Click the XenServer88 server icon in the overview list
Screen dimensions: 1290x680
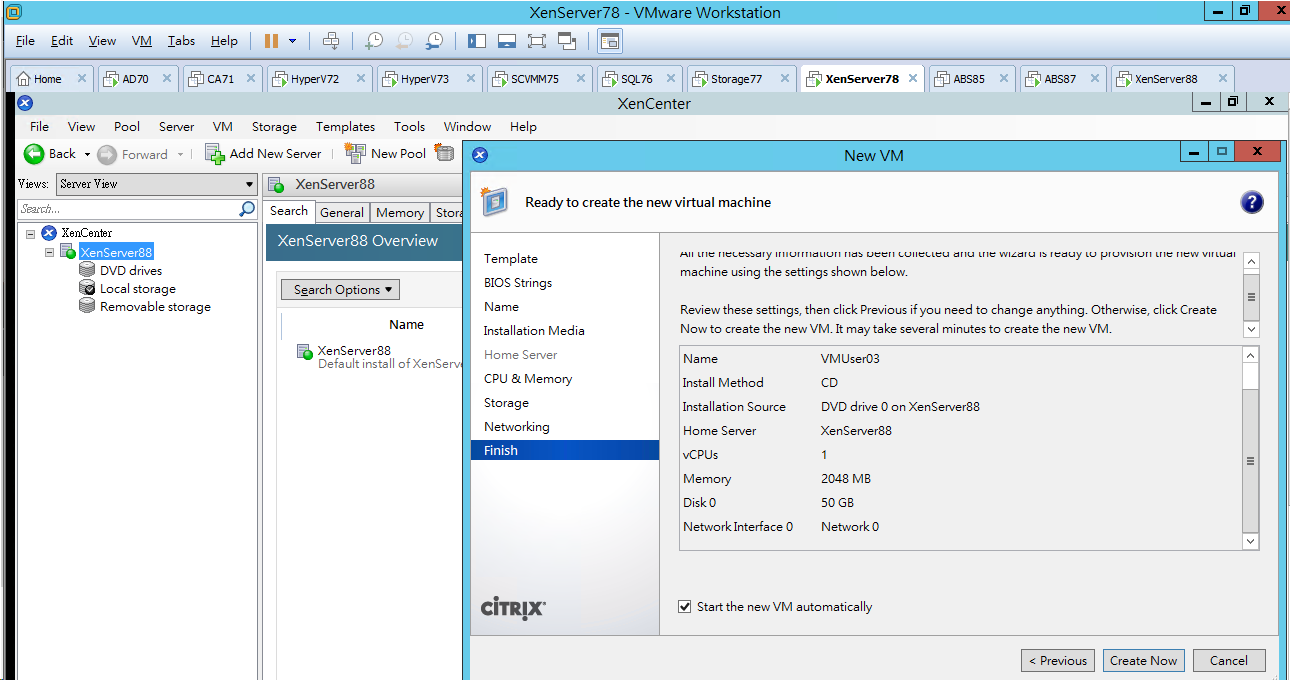(x=305, y=352)
